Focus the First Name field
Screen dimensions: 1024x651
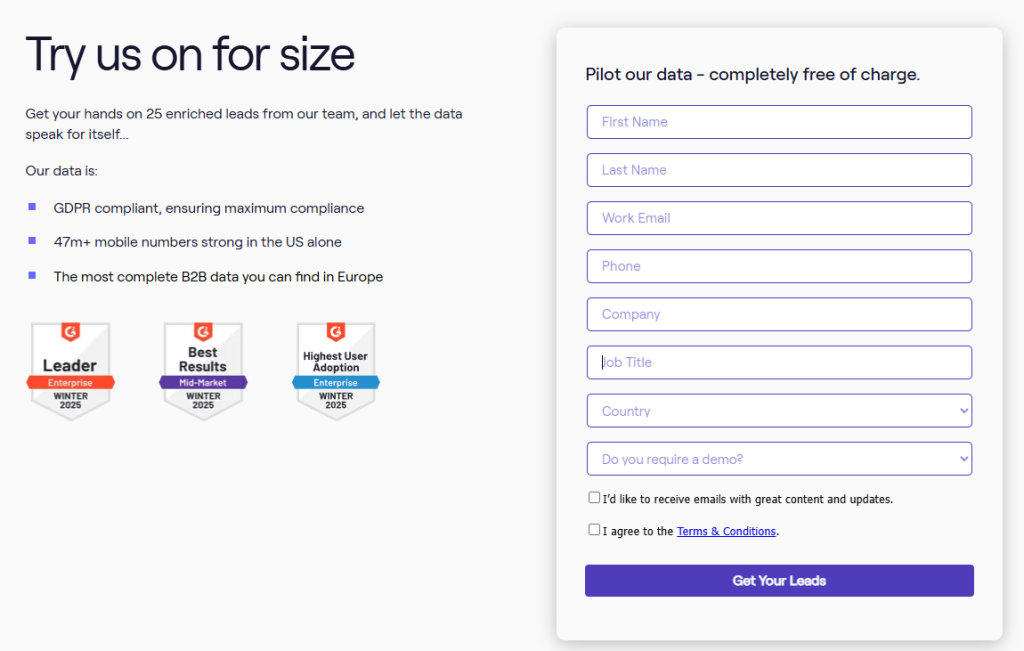point(779,122)
